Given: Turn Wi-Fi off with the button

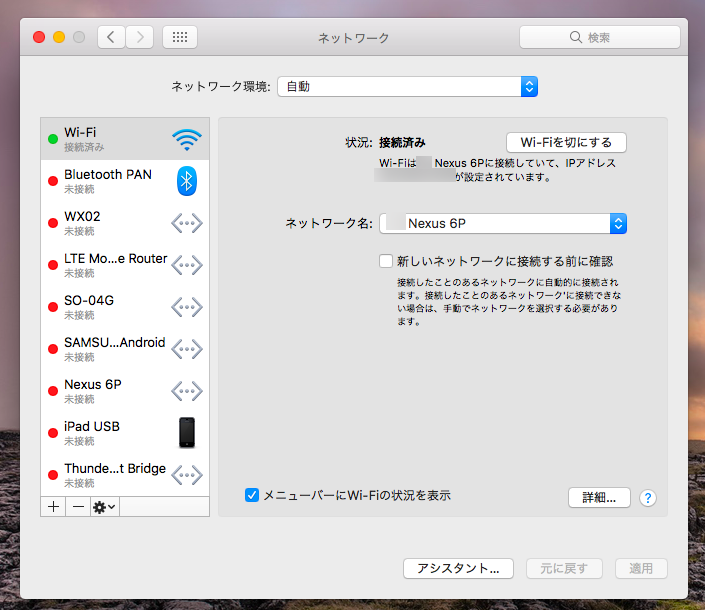Looking at the screenshot, I should (x=566, y=142).
